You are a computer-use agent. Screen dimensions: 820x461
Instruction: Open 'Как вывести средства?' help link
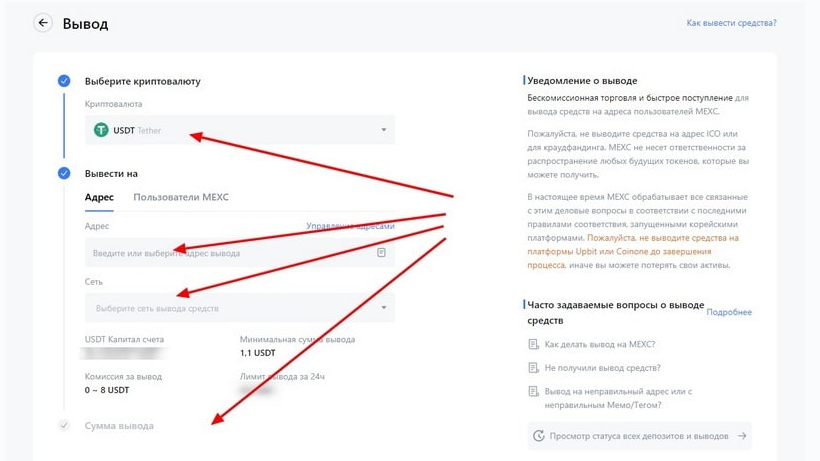[731, 22]
